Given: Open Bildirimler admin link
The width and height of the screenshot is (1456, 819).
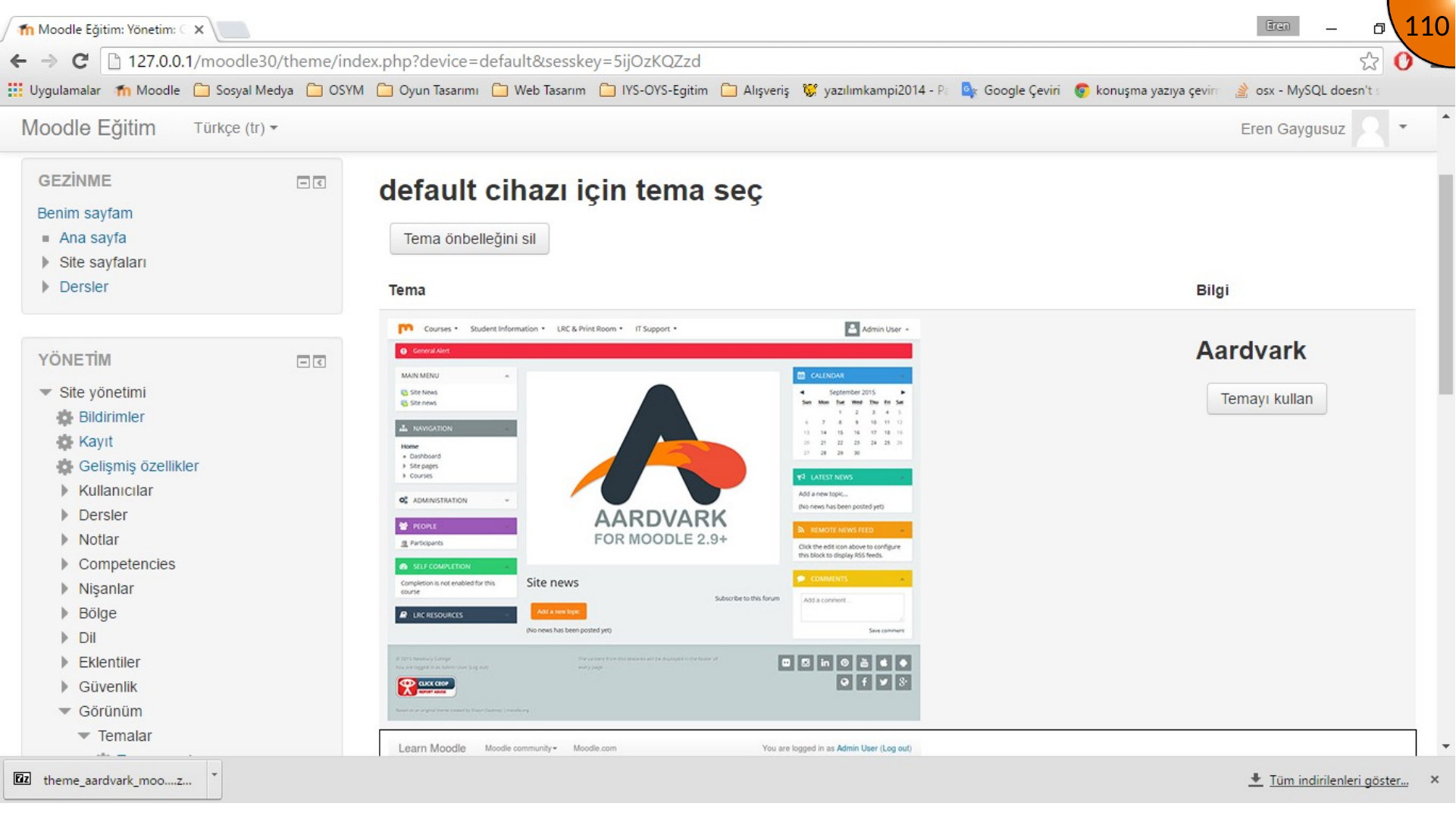Looking at the screenshot, I should pos(111,417).
